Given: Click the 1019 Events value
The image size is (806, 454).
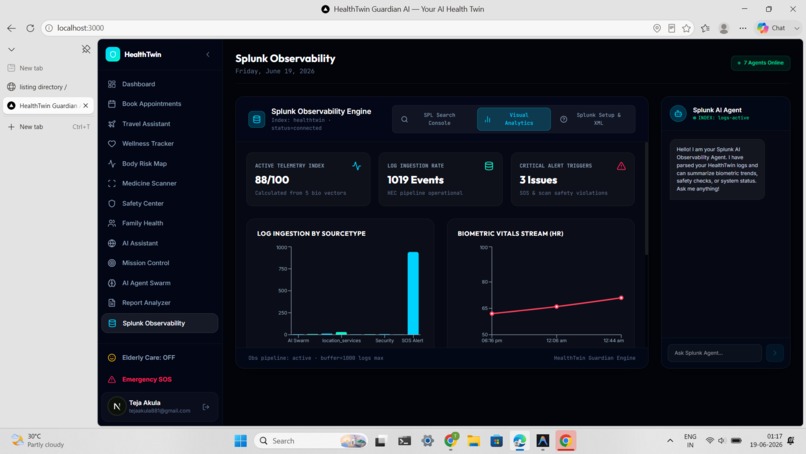Looking at the screenshot, I should (415, 180).
